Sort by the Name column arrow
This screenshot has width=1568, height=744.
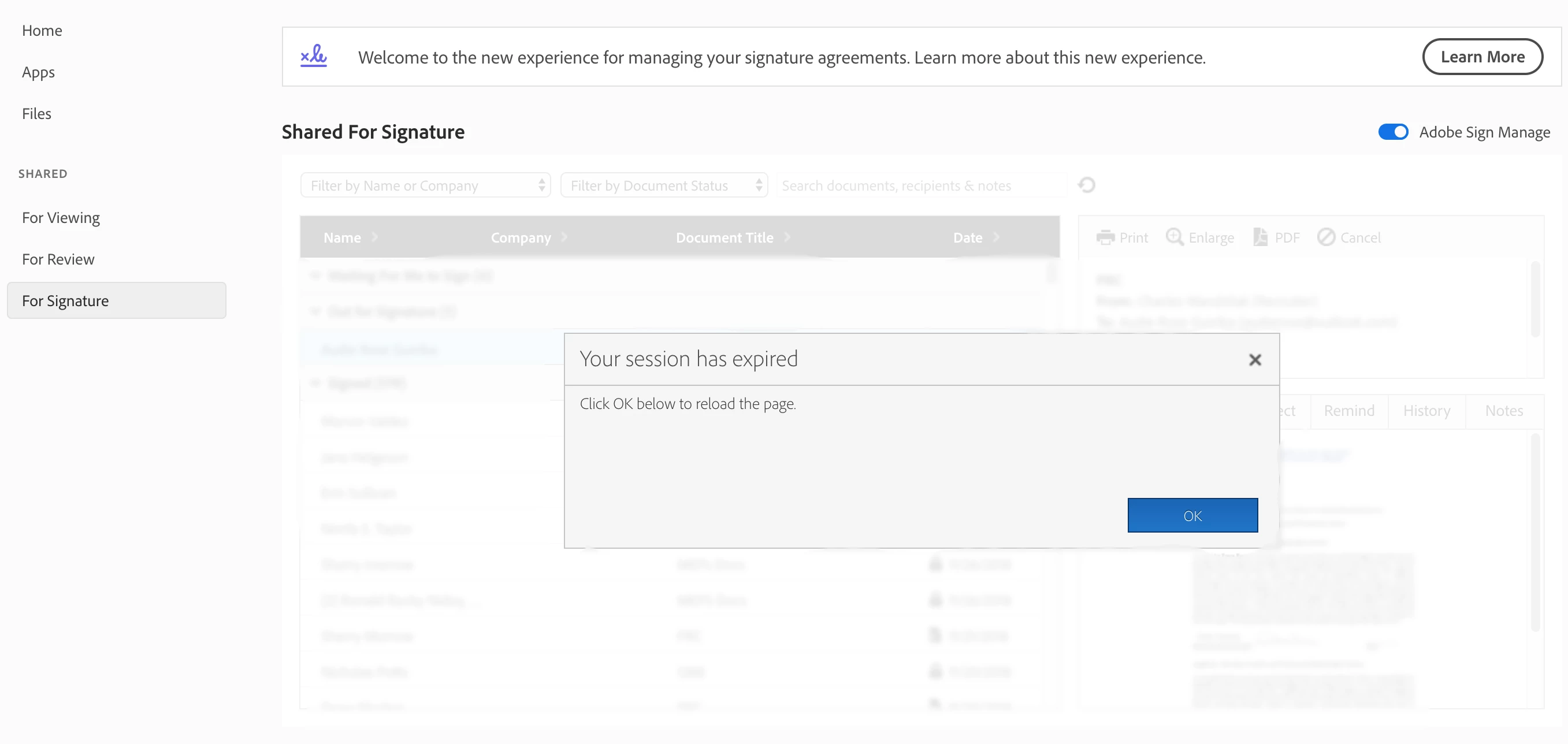[374, 237]
